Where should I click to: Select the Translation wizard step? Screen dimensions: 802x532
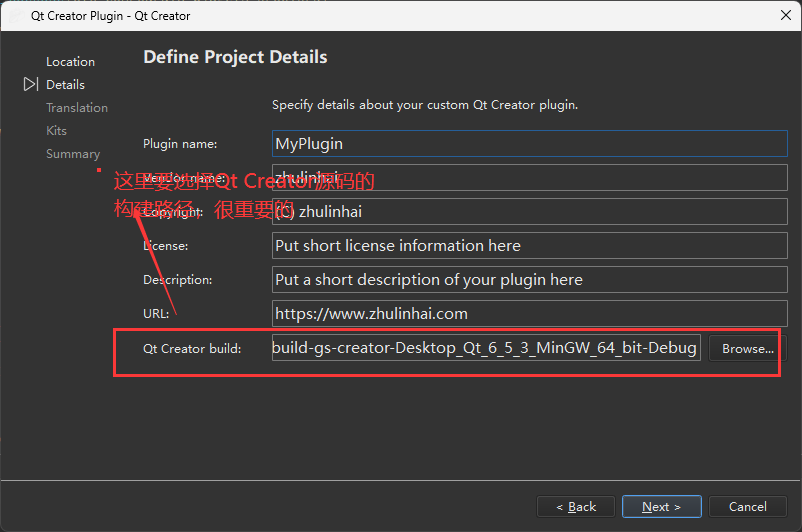77,108
